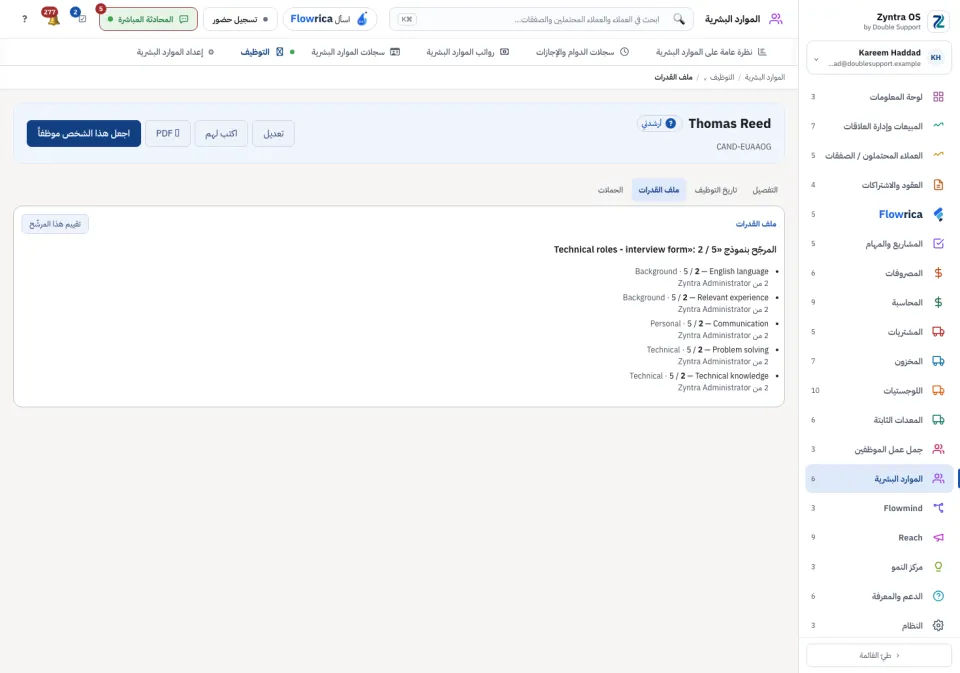
Task: Click the Flowrica sidebar icon
Action: pyautogui.click(x=938, y=214)
